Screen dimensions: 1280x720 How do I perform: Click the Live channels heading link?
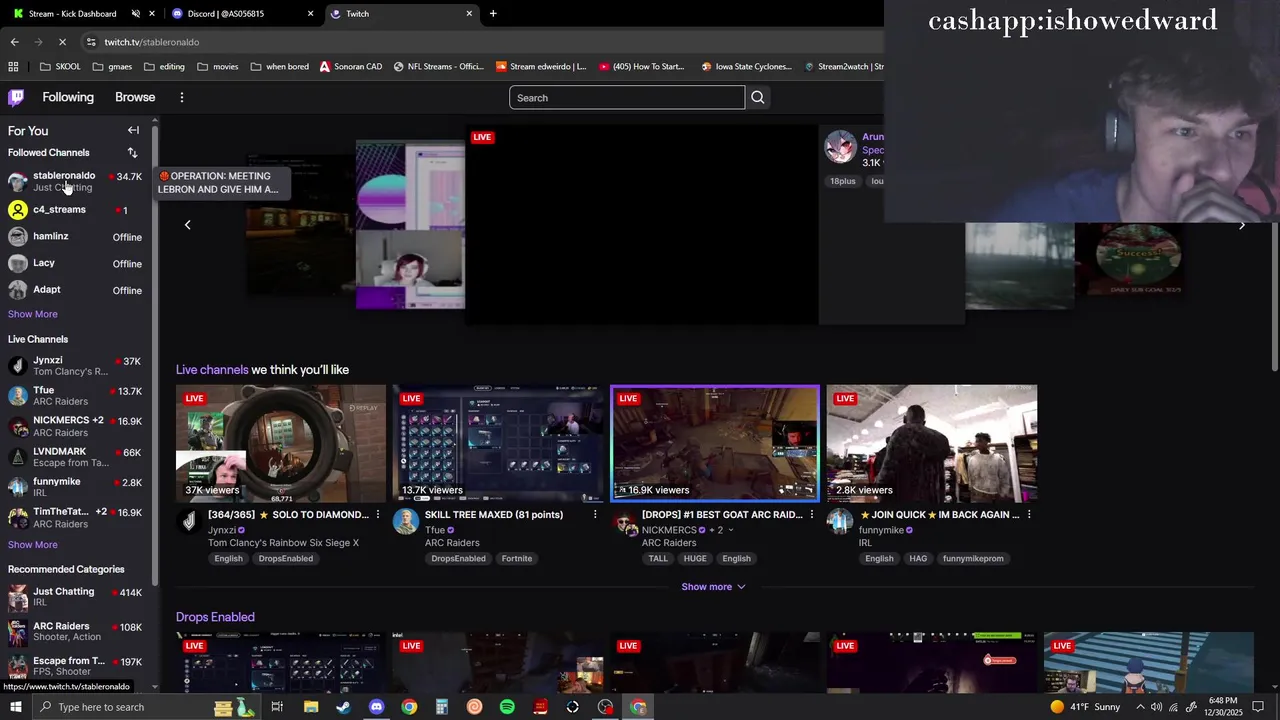(212, 370)
